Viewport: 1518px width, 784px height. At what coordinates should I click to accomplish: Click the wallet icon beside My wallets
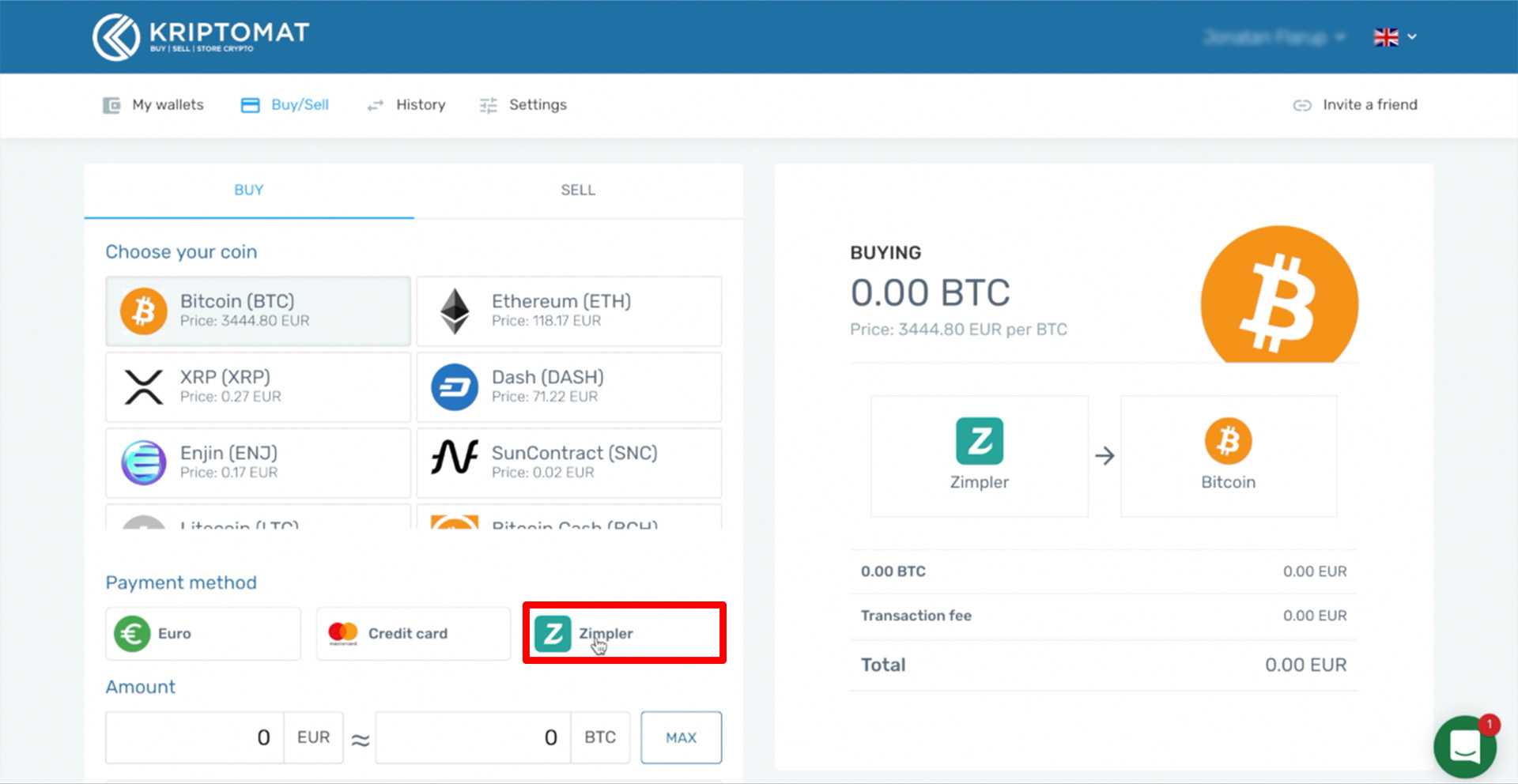pyautogui.click(x=111, y=105)
